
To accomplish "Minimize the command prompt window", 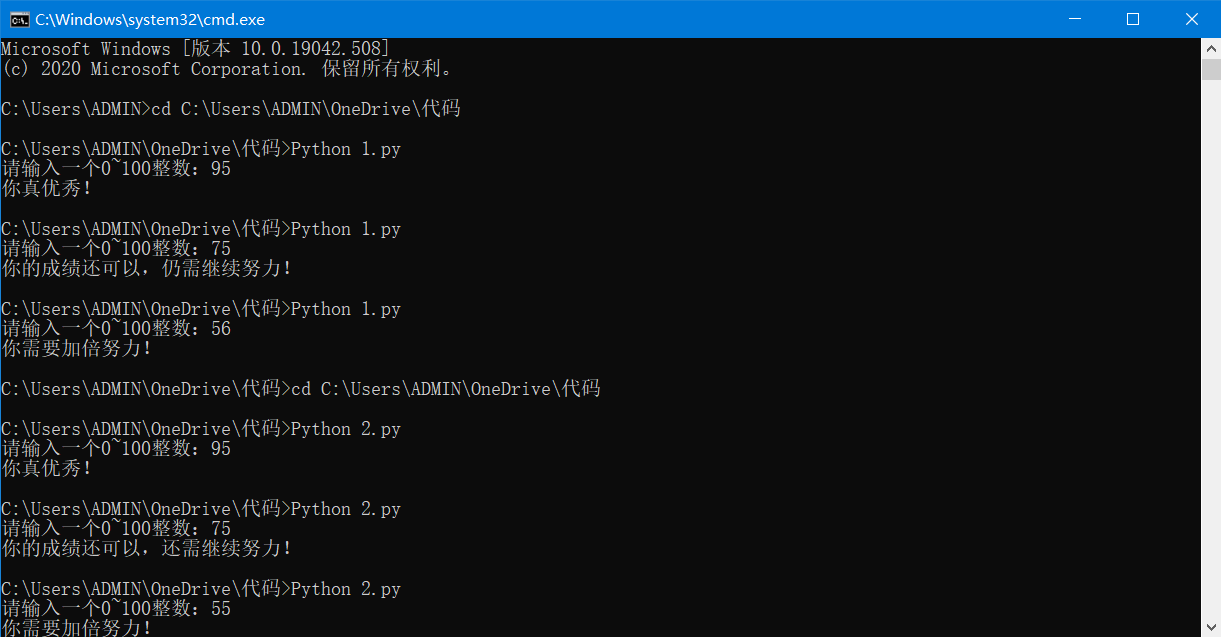I will pos(1075,19).
